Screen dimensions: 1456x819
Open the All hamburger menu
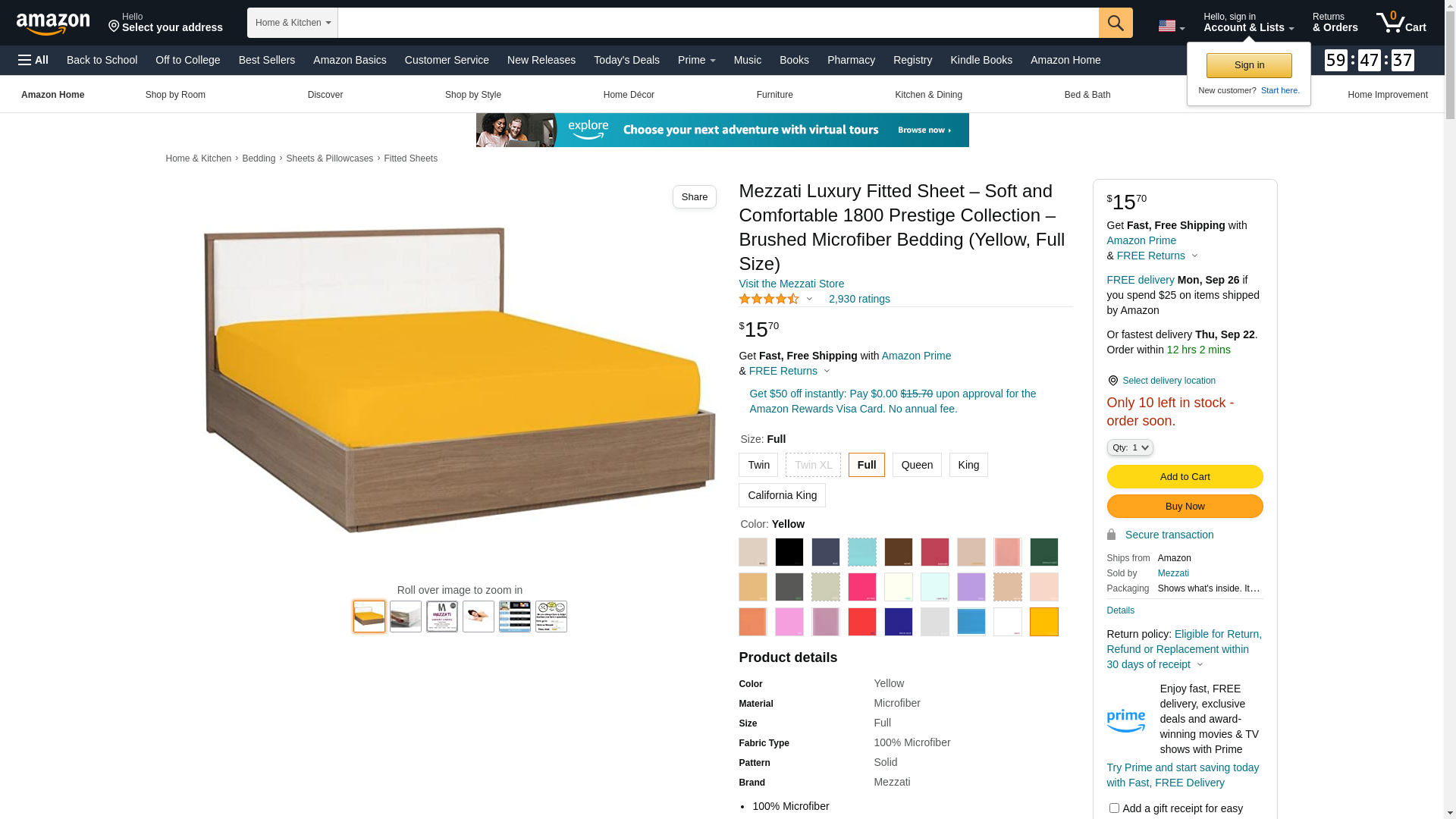(x=33, y=60)
